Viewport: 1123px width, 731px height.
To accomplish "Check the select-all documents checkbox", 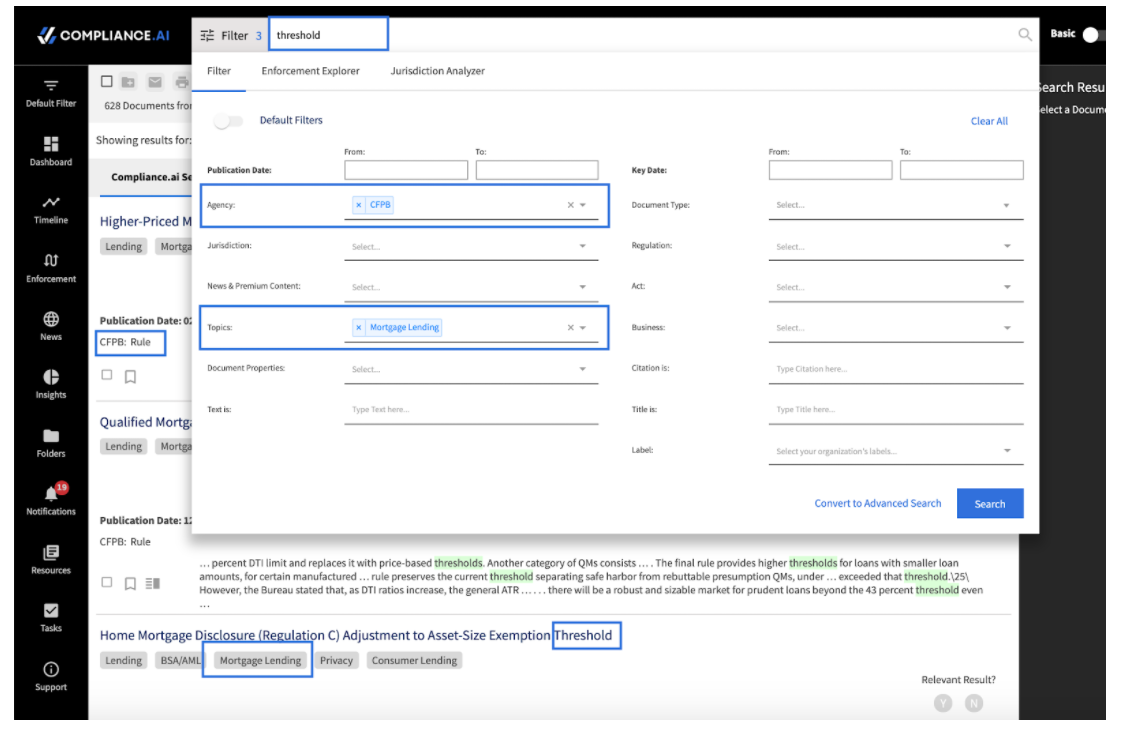I will (107, 82).
